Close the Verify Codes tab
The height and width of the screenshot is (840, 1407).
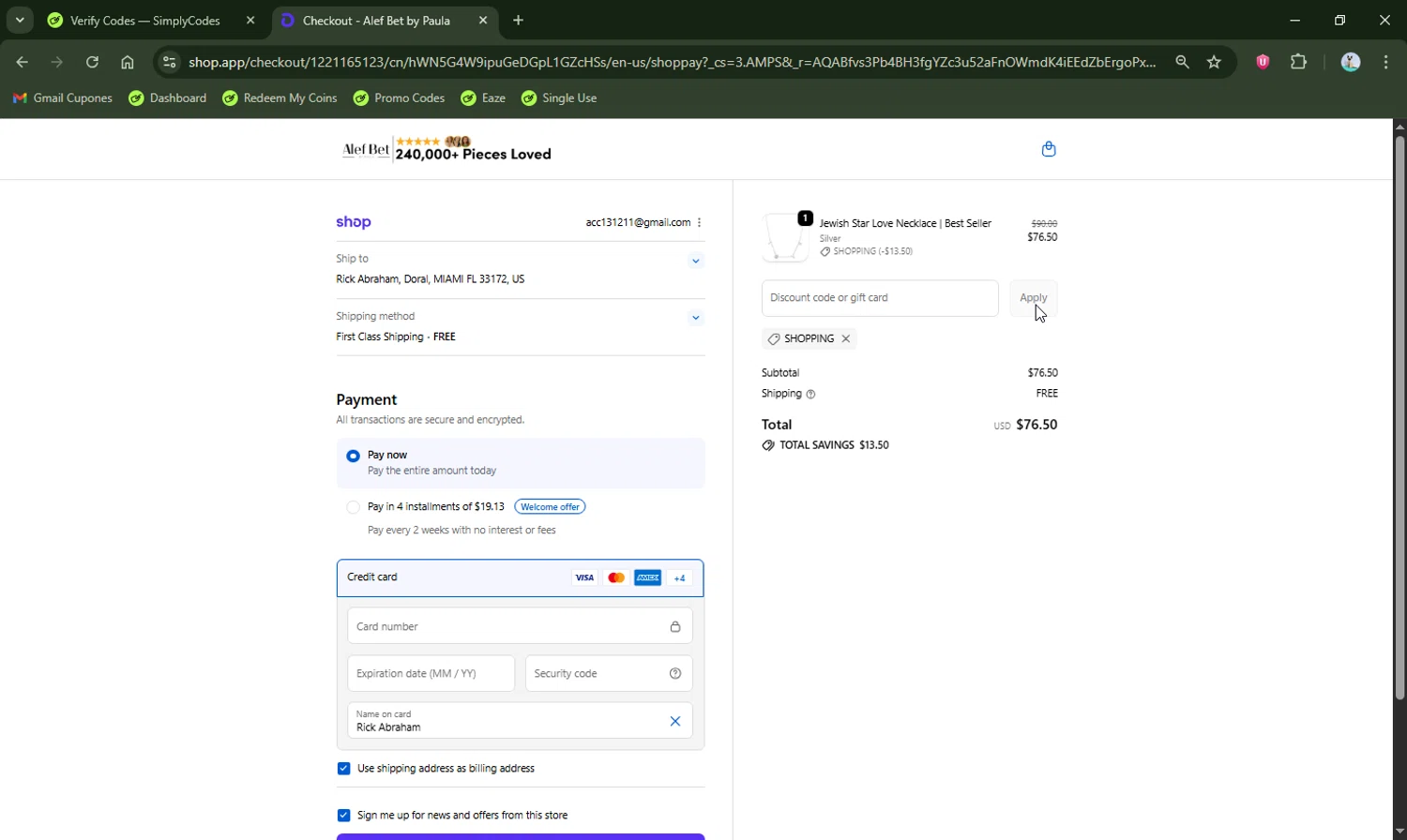[x=250, y=20]
